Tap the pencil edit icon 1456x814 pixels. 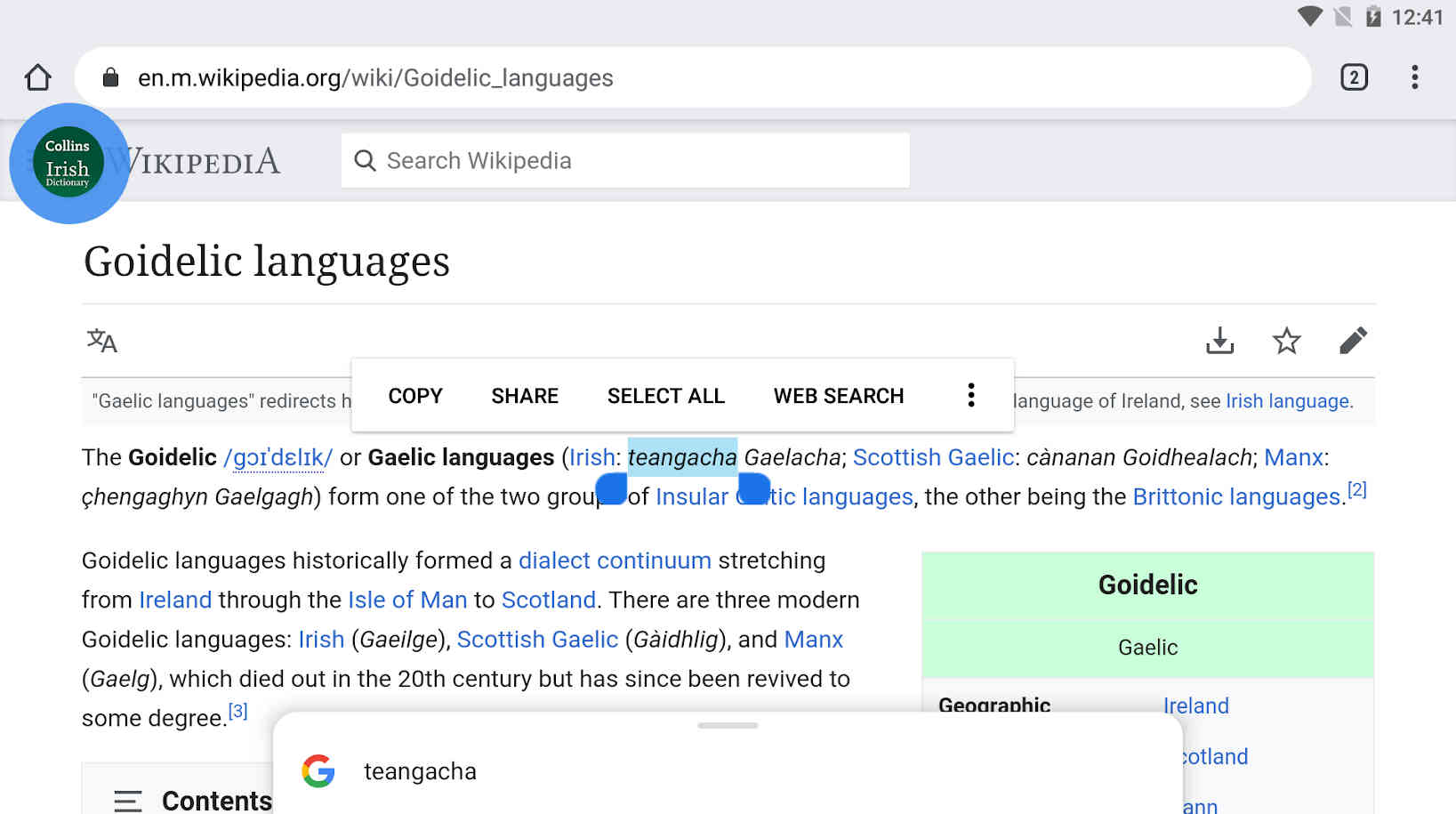click(1353, 341)
